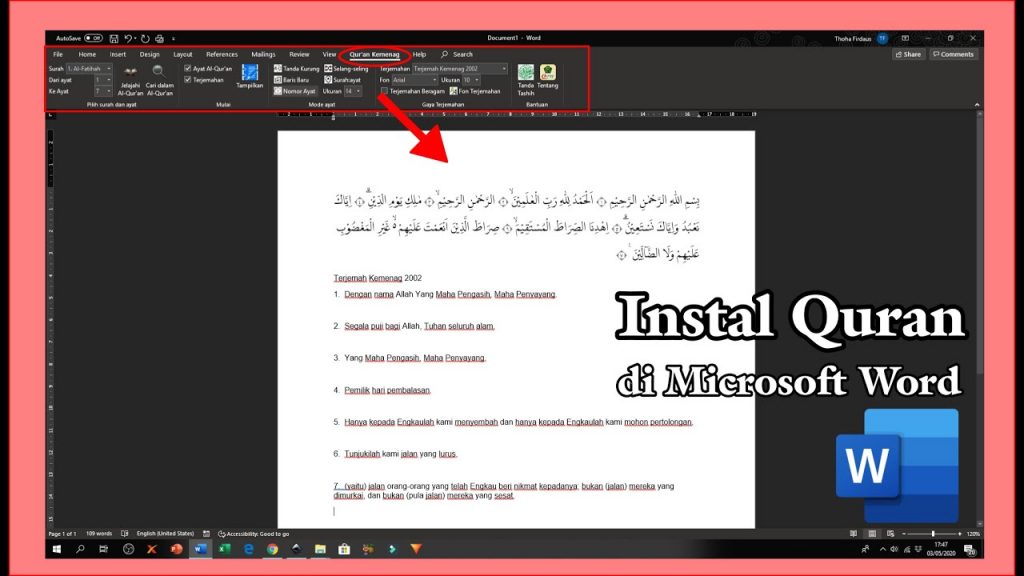Open Word from the taskbar
Viewport: 1024px width, 576px height.
[x=200, y=549]
